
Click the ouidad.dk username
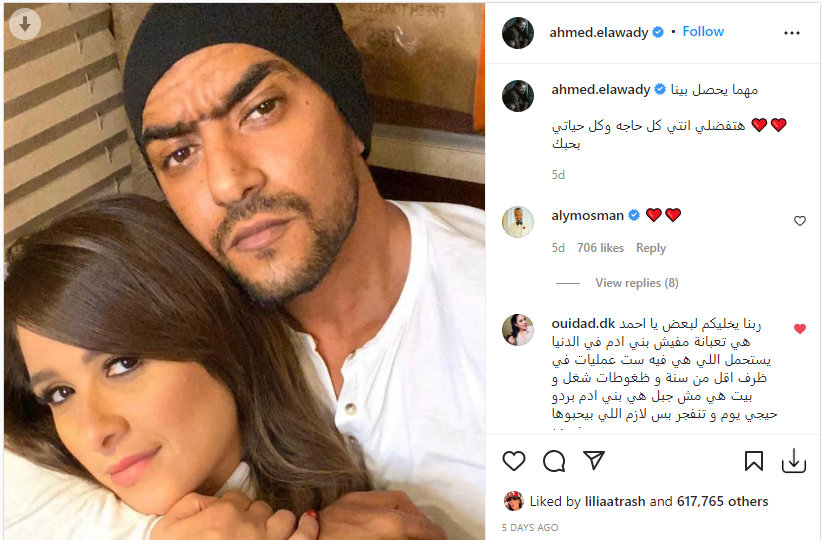[x=583, y=323]
